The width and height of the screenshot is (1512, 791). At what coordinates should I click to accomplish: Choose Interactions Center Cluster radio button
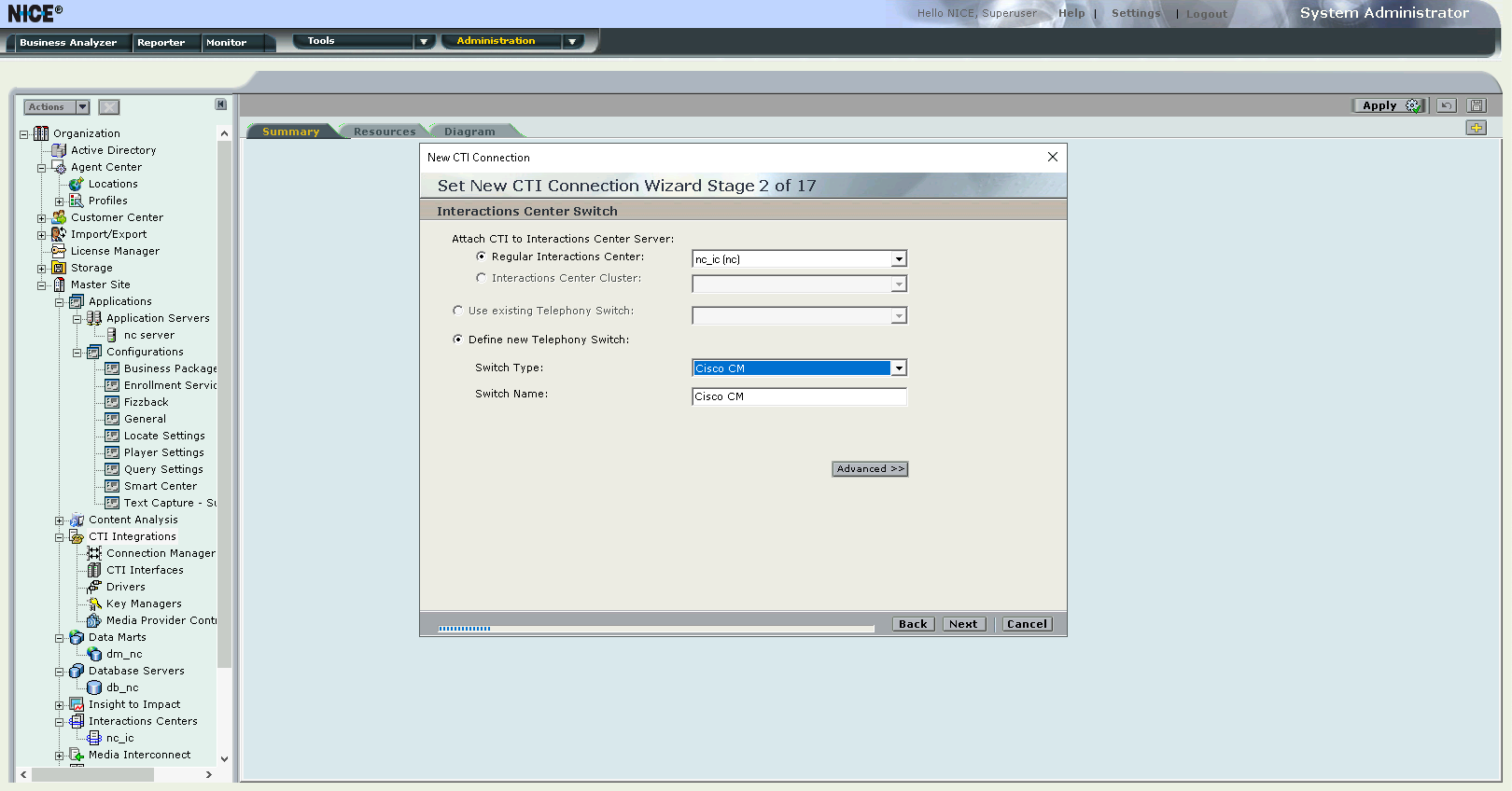pos(482,278)
